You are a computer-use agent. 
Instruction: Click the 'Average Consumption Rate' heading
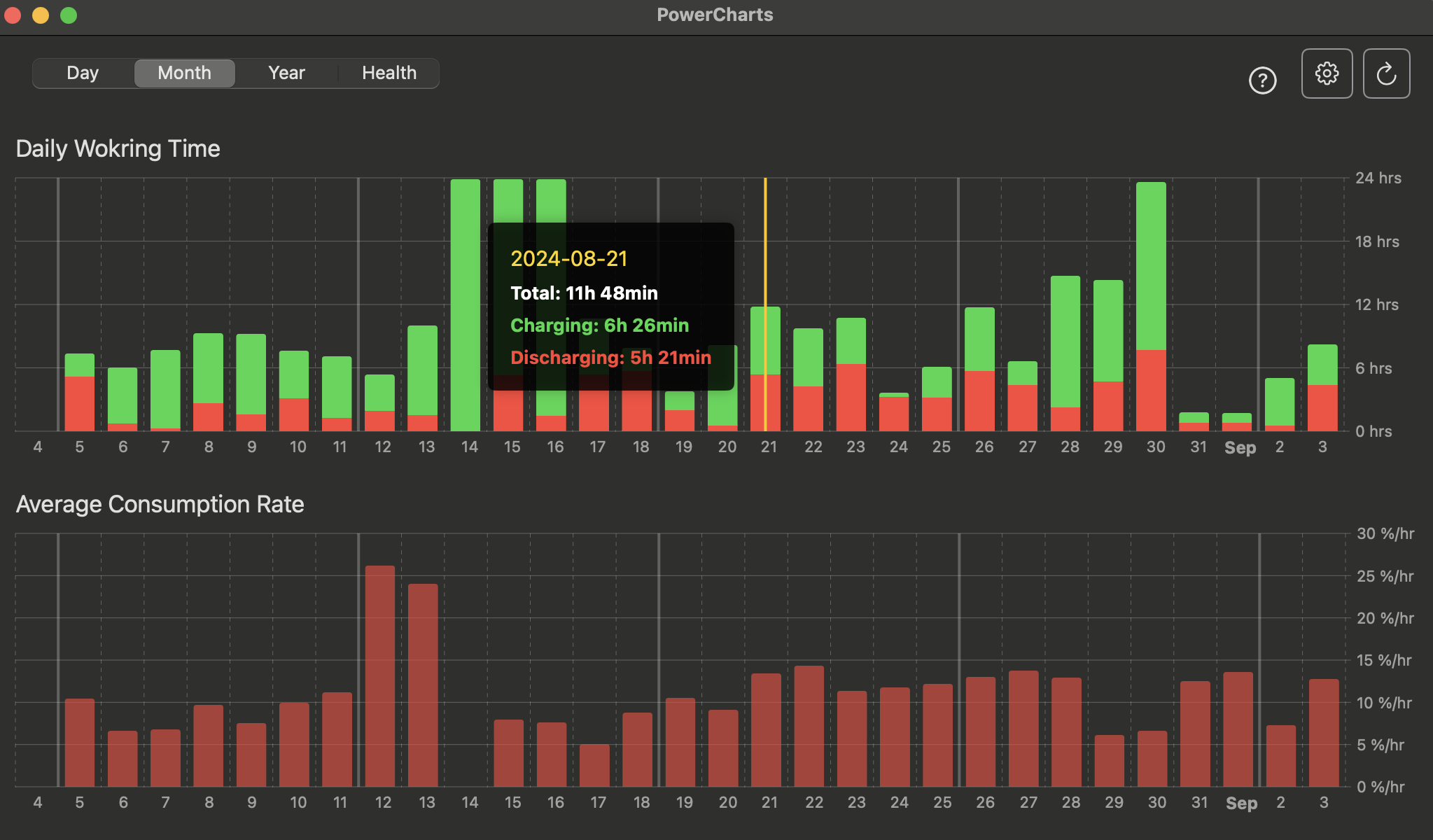160,504
